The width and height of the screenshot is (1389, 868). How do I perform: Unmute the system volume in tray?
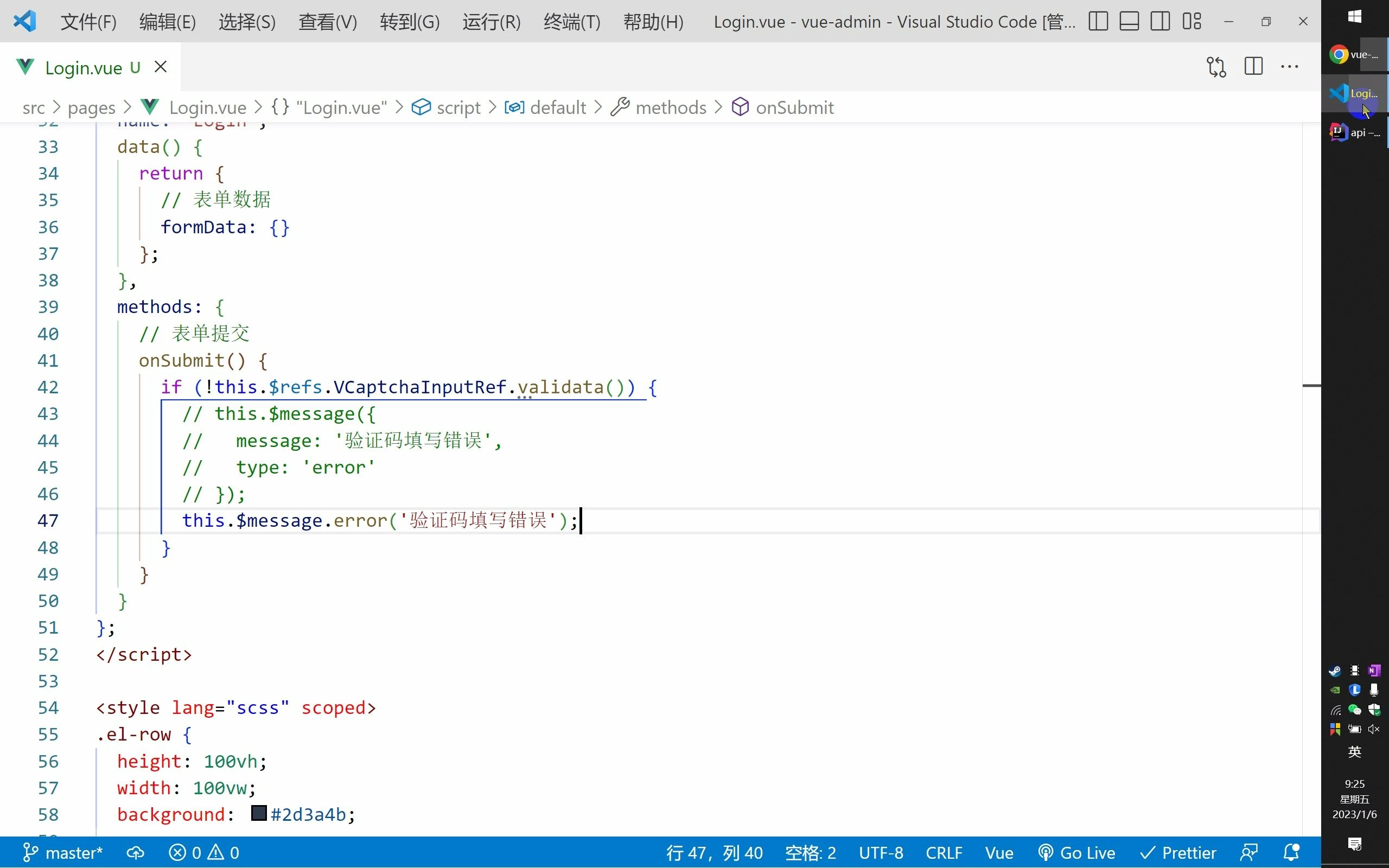coord(1374,729)
